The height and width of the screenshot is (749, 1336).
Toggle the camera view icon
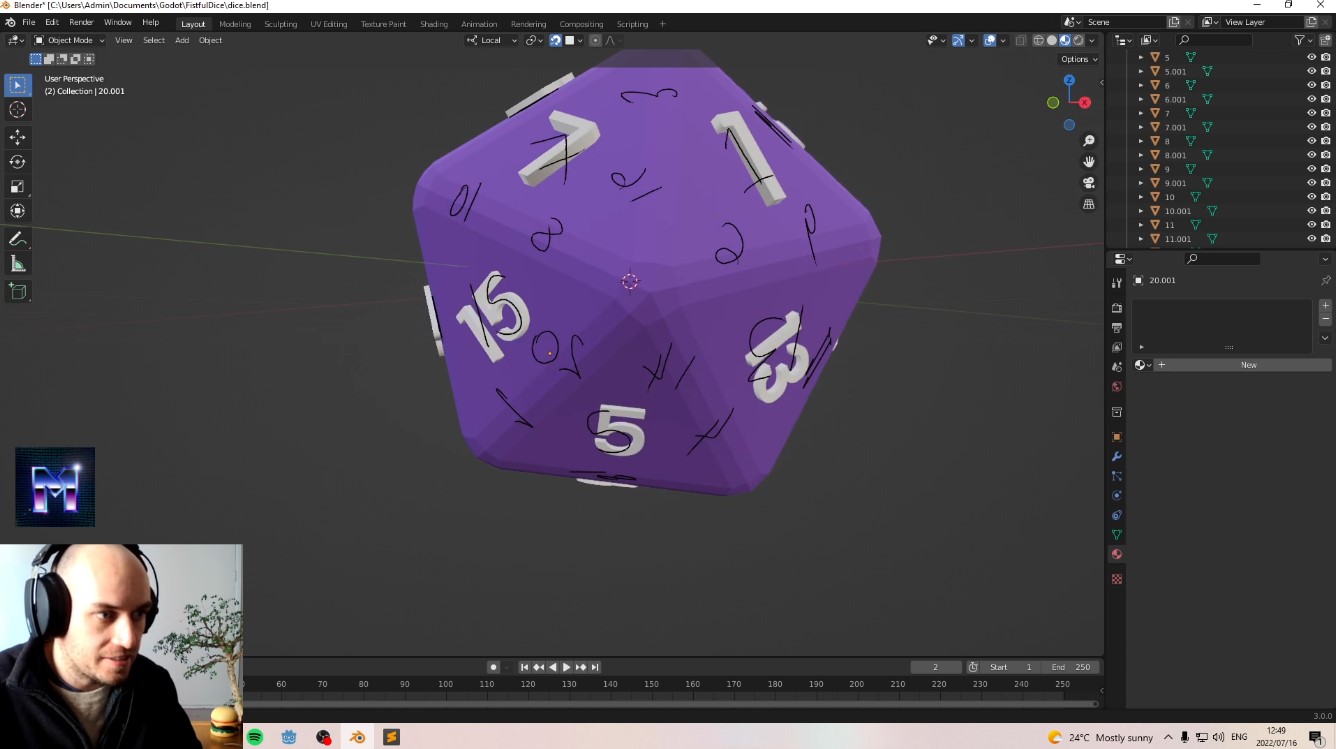click(1089, 183)
